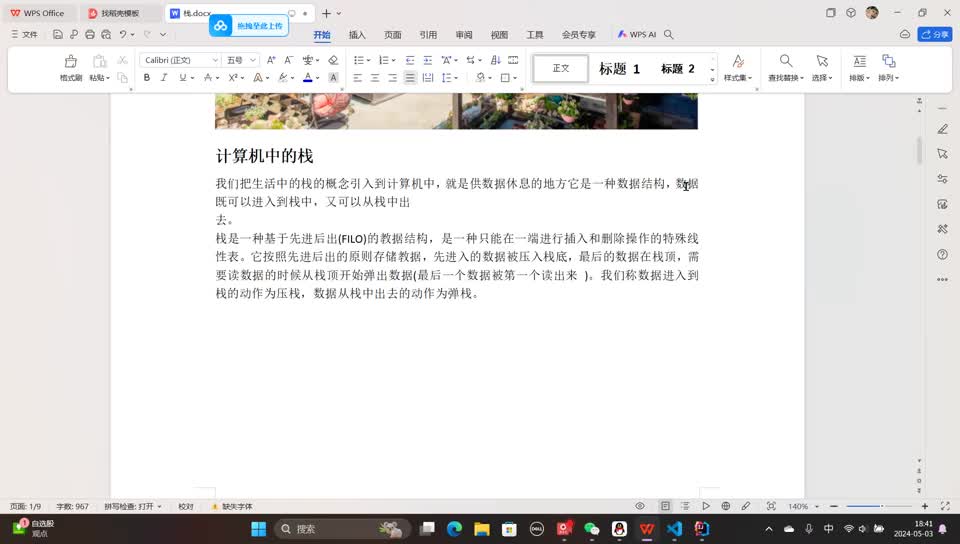Screen dimensions: 960x544
Task: Open the Calibri font name dropdown
Action: pyautogui.click(x=180, y=60)
